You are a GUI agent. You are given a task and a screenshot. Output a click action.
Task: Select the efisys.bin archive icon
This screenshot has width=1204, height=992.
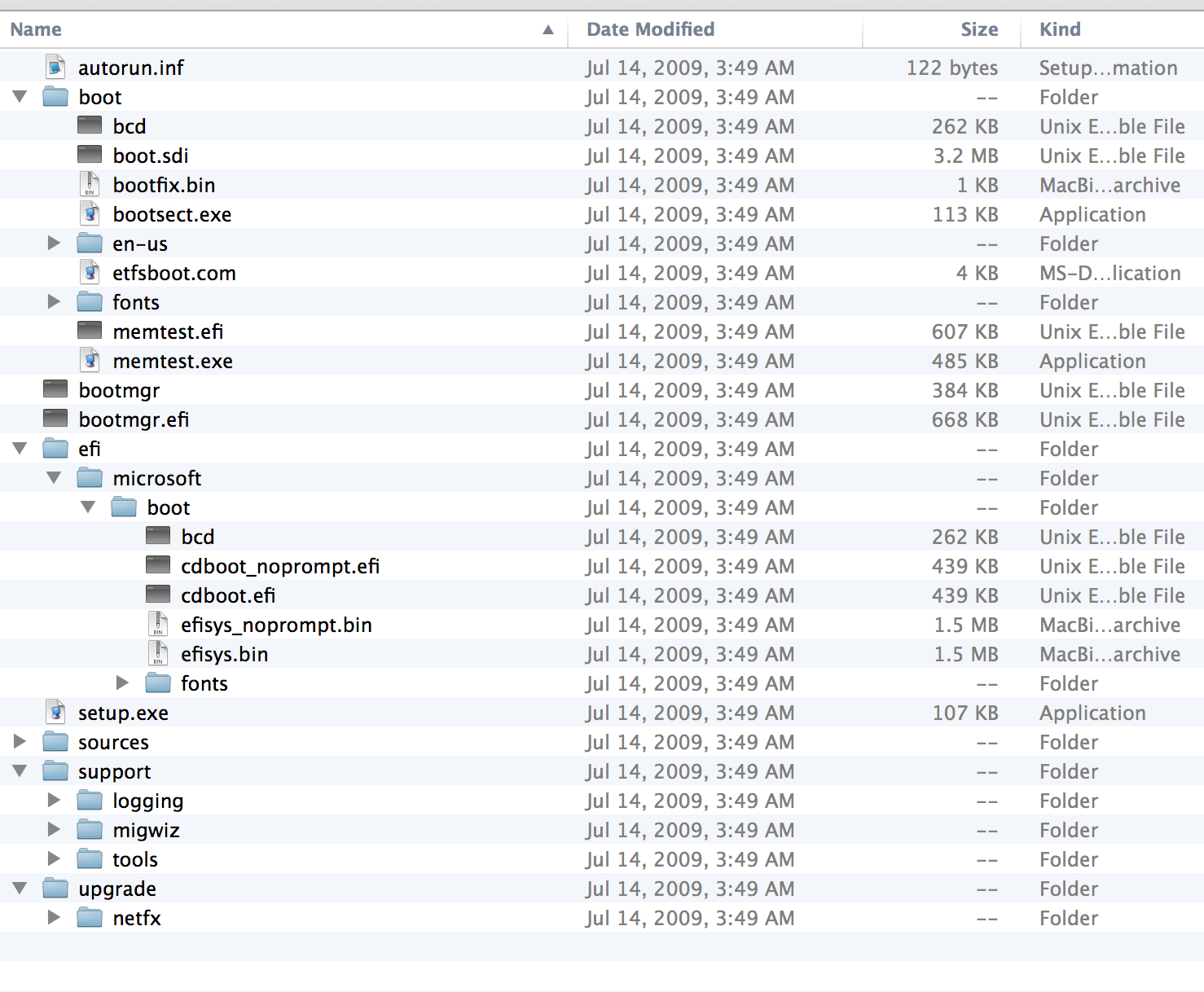157,653
